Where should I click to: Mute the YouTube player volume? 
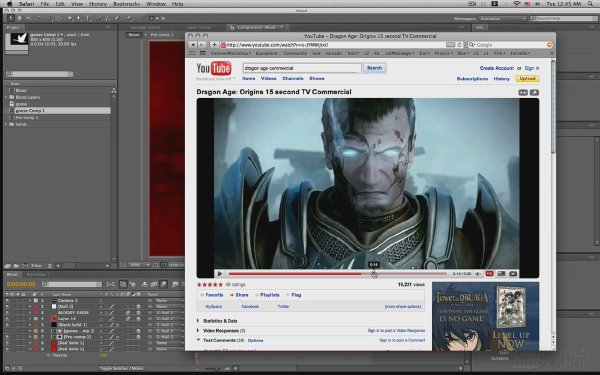coord(478,274)
